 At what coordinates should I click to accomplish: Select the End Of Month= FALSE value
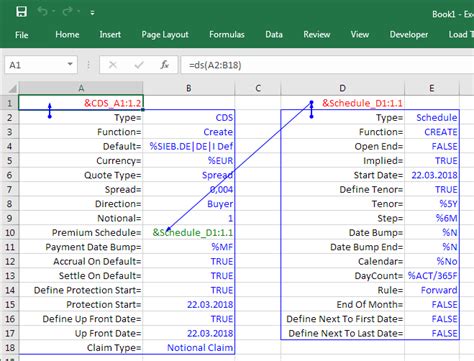(432, 304)
